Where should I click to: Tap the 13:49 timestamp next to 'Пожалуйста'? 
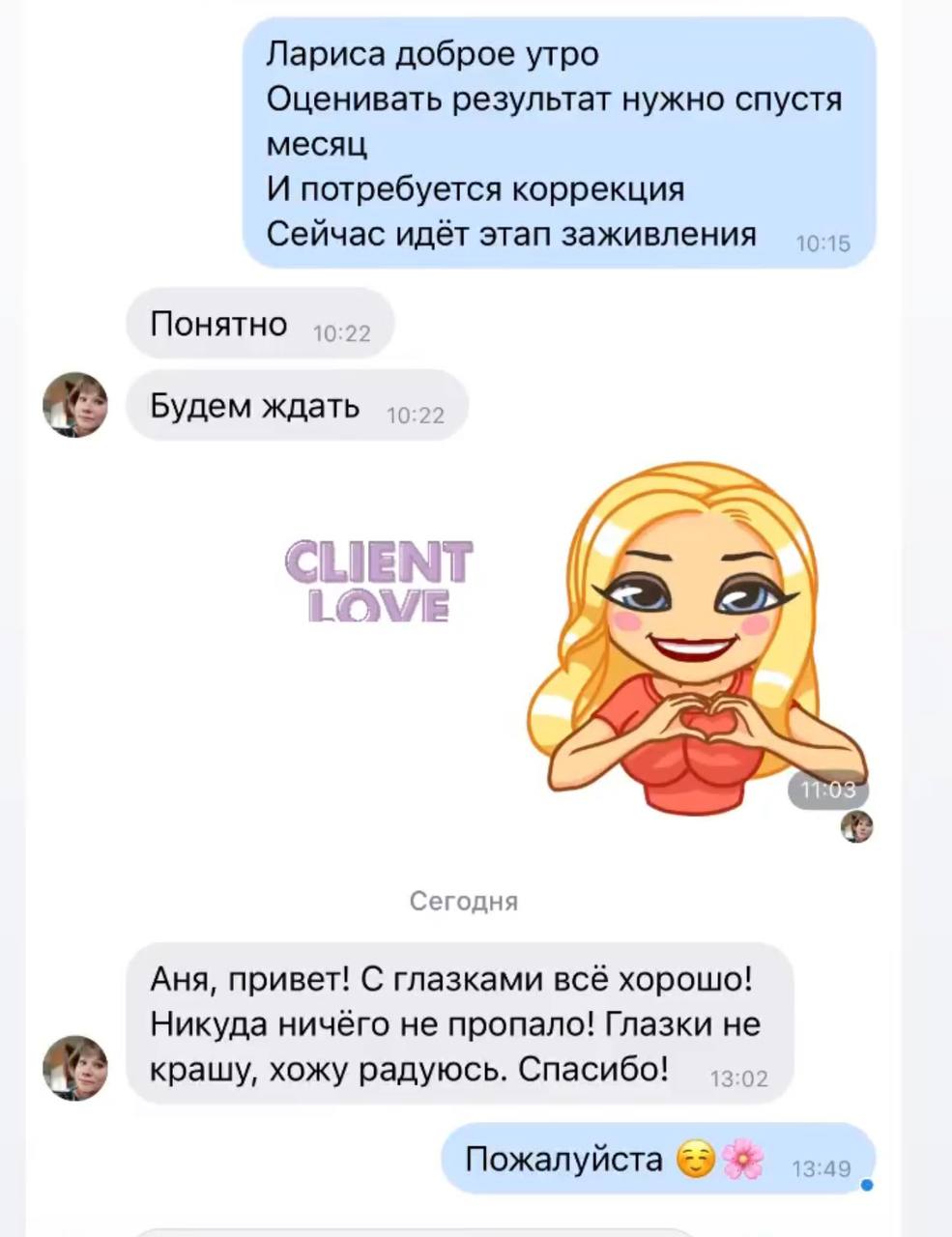[x=822, y=1169]
